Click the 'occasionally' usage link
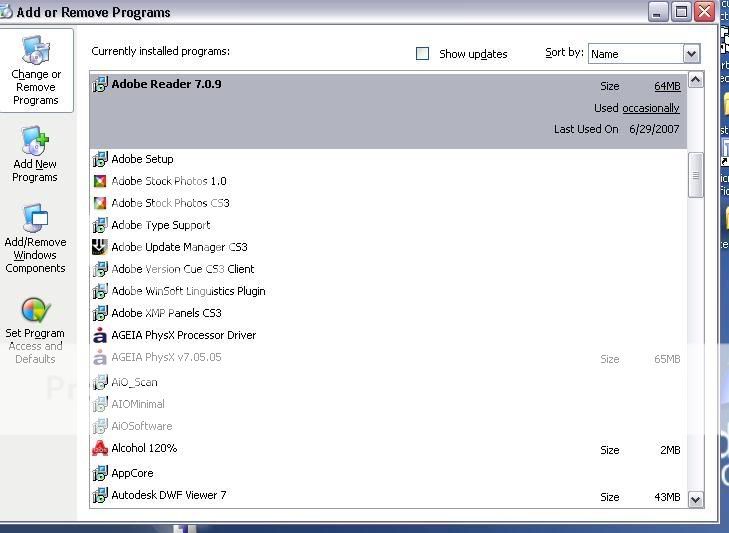This screenshot has height=533, width=729. [x=651, y=108]
